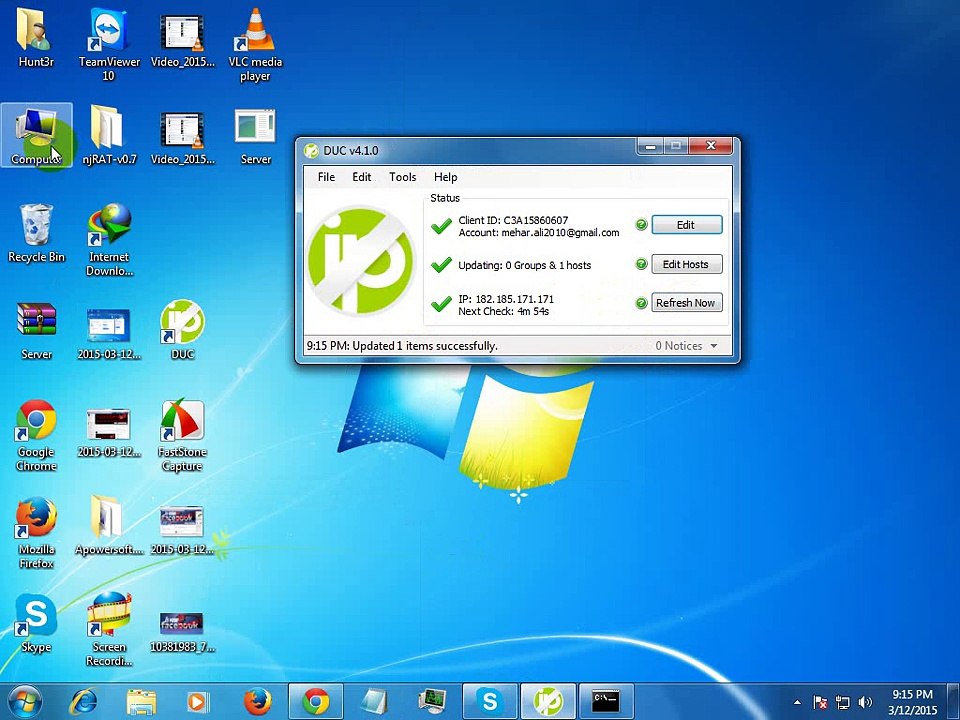Select the Google Chrome desktop shortcut

click(x=36, y=436)
